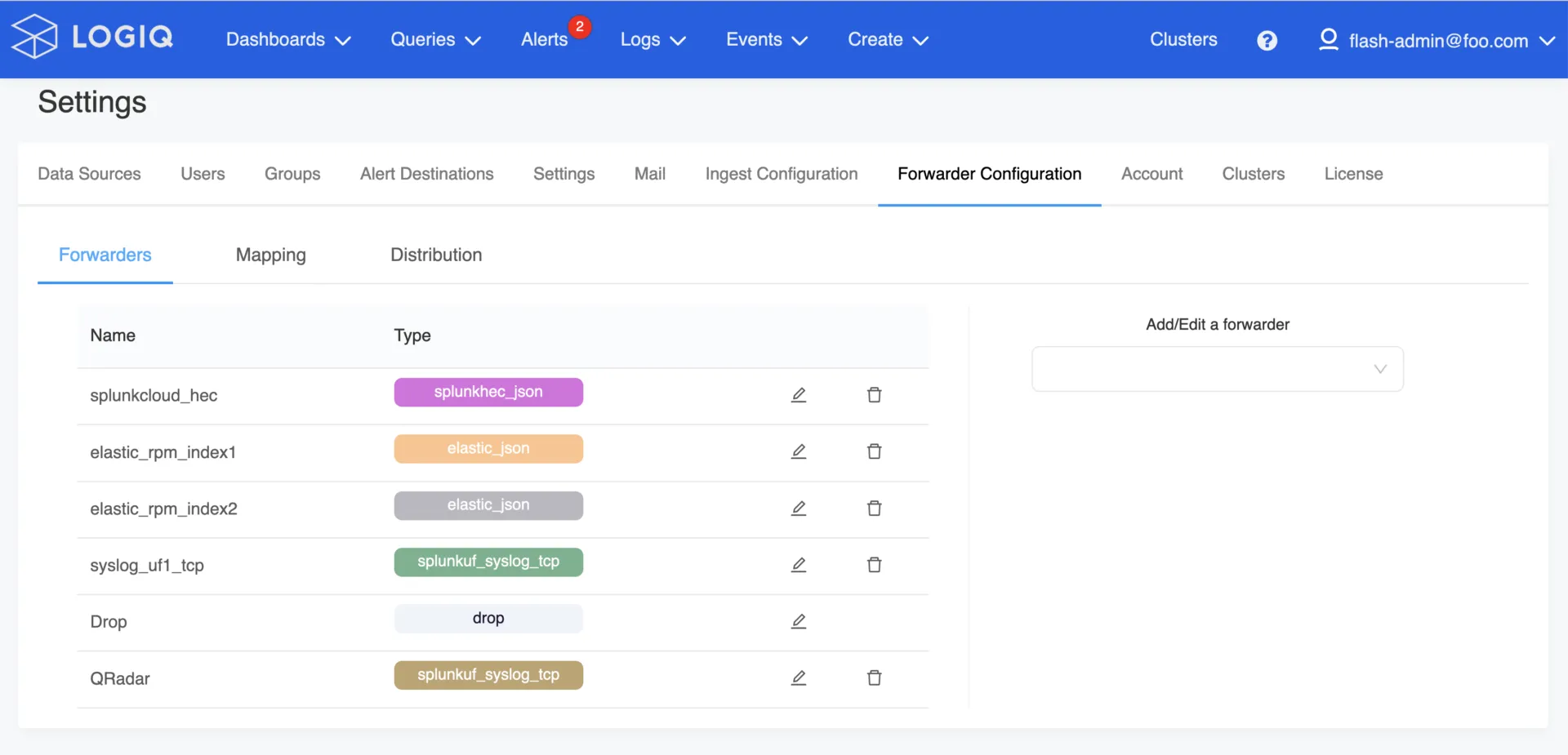The width and height of the screenshot is (1568, 755).
Task: Expand the Queries menu
Action: [x=435, y=39]
